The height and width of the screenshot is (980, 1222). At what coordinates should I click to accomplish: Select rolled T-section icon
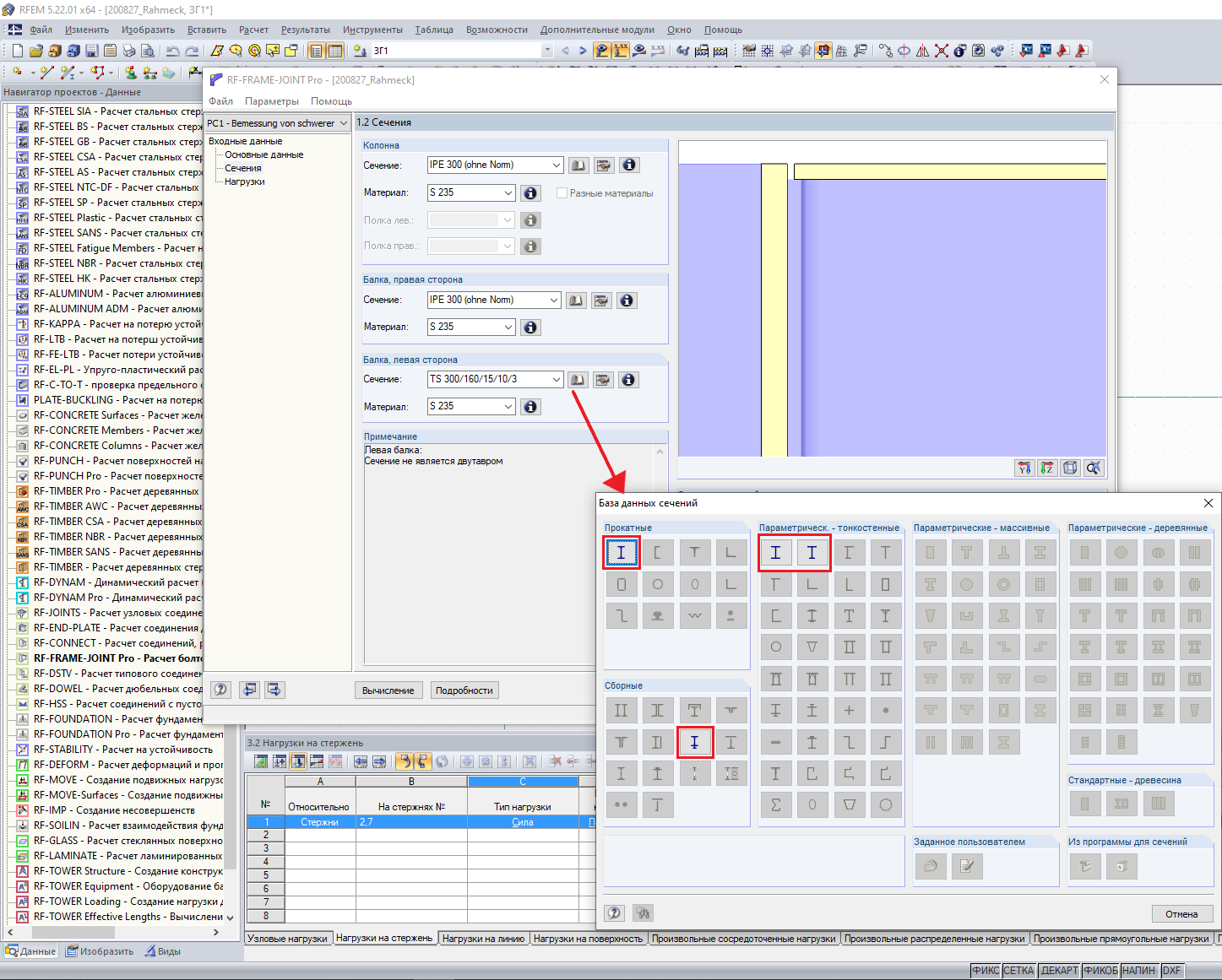[694, 553]
